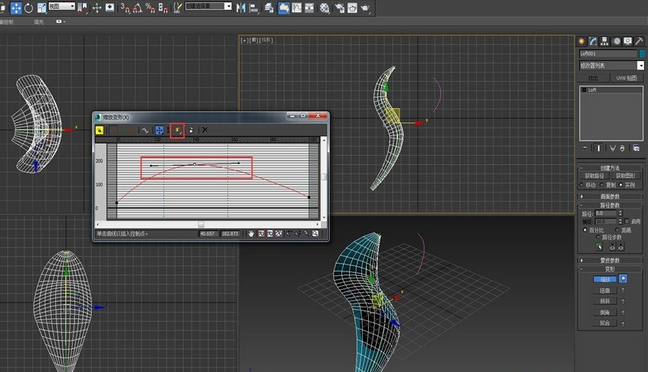The image size is (649, 372).
Task: Click the Swap Deform Curves icon
Action: point(145,130)
